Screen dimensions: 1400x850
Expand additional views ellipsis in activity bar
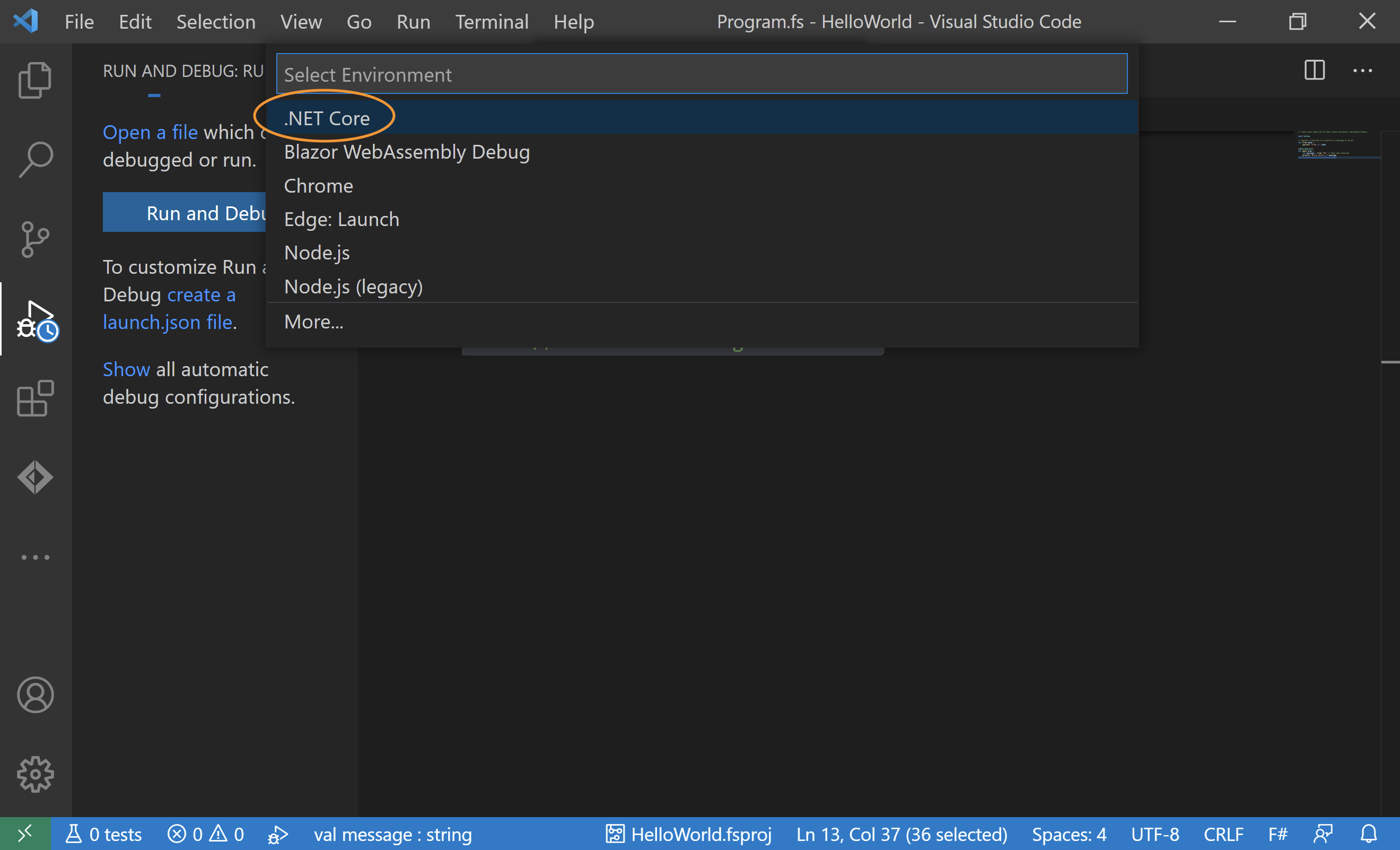click(x=35, y=557)
